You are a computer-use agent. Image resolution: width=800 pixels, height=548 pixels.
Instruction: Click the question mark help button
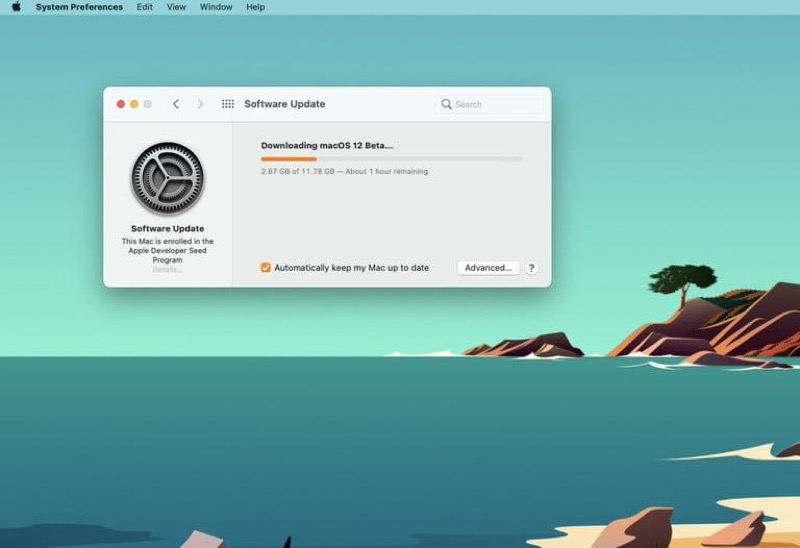tap(531, 268)
